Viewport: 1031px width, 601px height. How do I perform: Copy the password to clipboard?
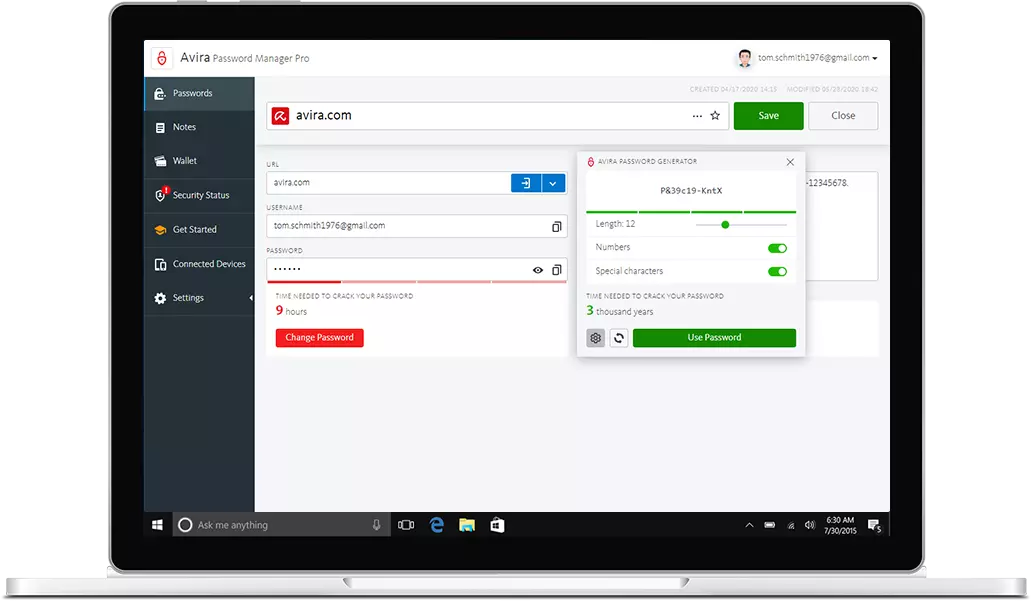pos(557,270)
